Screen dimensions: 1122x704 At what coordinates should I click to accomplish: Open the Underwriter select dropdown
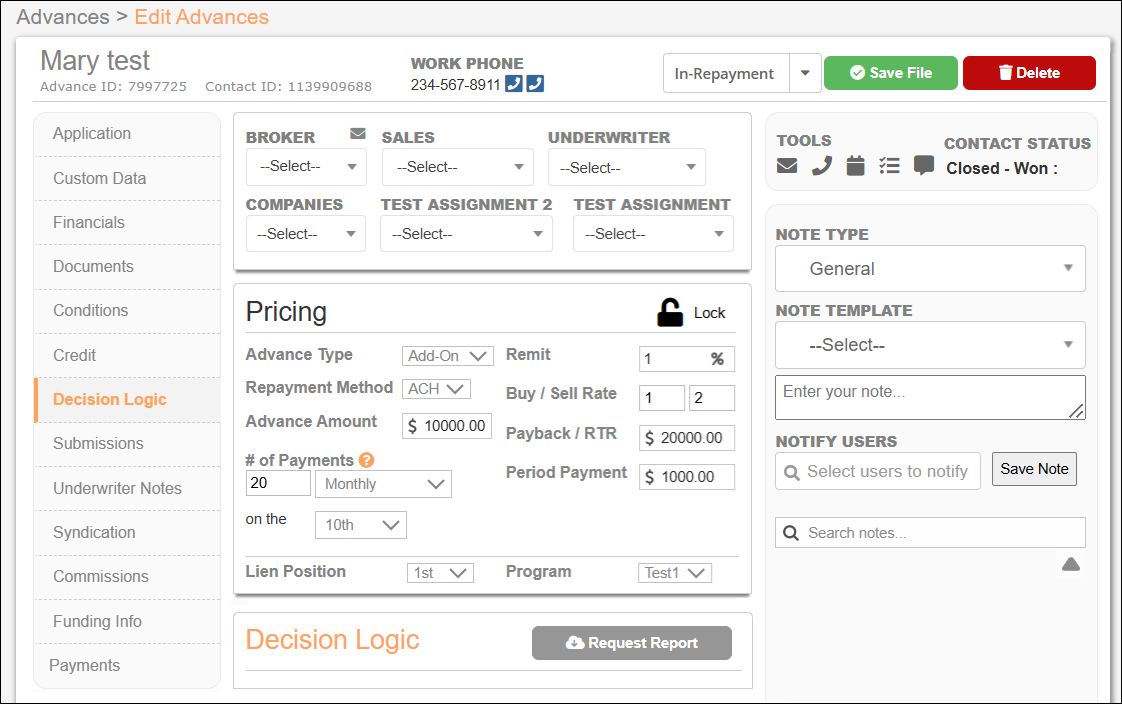(x=626, y=168)
